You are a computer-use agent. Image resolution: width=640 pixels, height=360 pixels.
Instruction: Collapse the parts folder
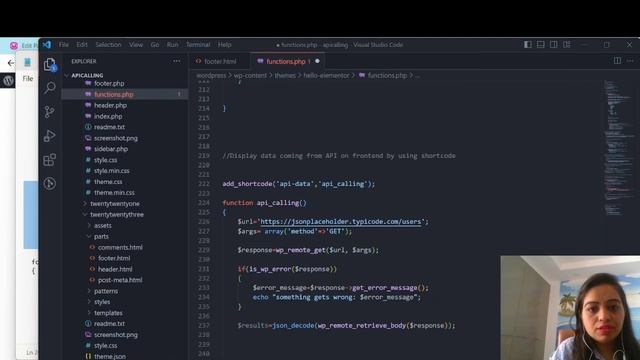(x=101, y=236)
